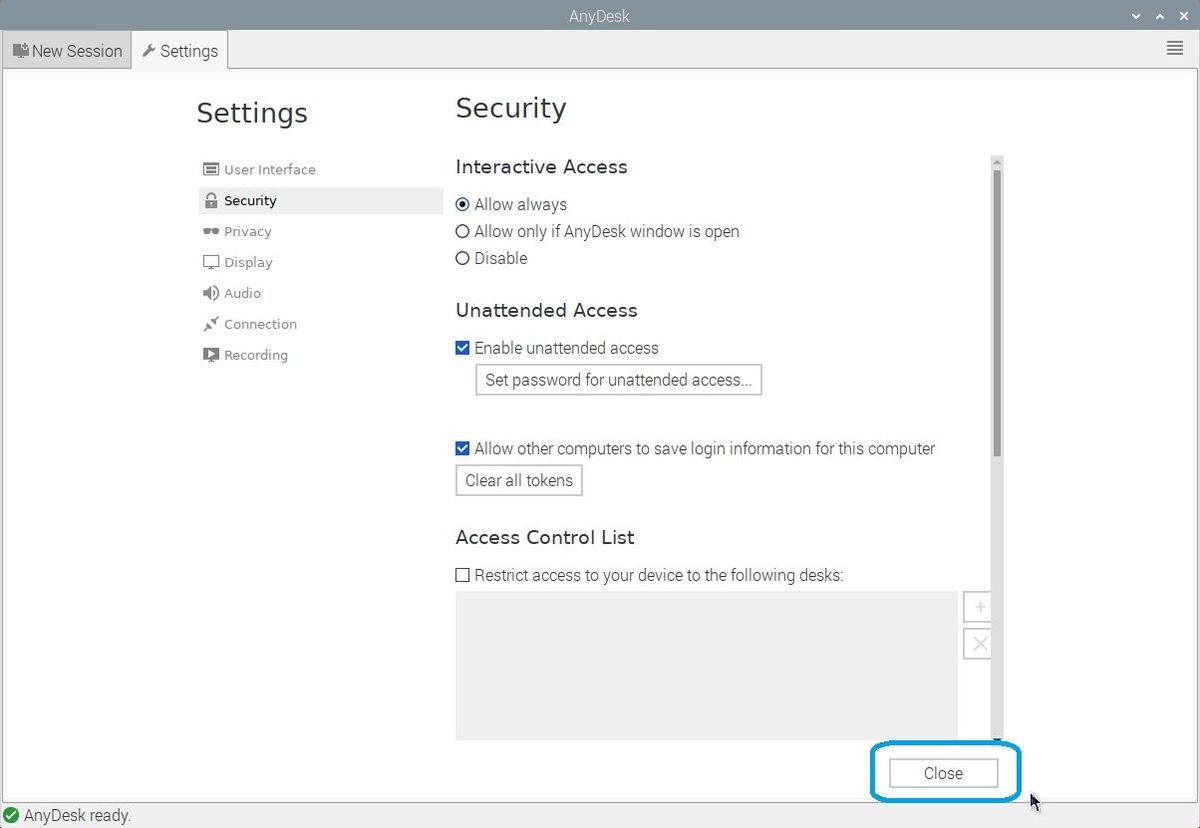This screenshot has height=828, width=1200.
Task: Click Set password for unattended access button
Action: click(618, 380)
